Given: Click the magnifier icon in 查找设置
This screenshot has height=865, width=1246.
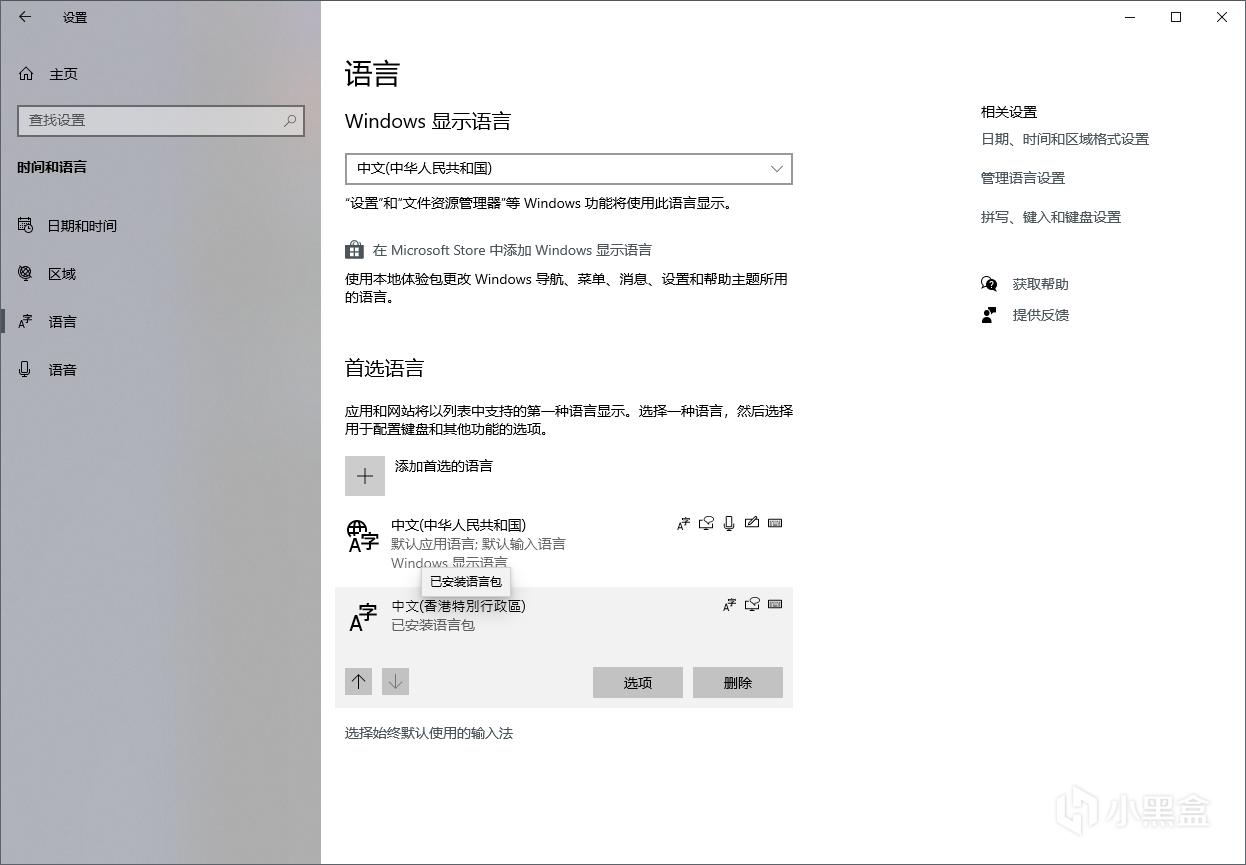Looking at the screenshot, I should click(290, 120).
